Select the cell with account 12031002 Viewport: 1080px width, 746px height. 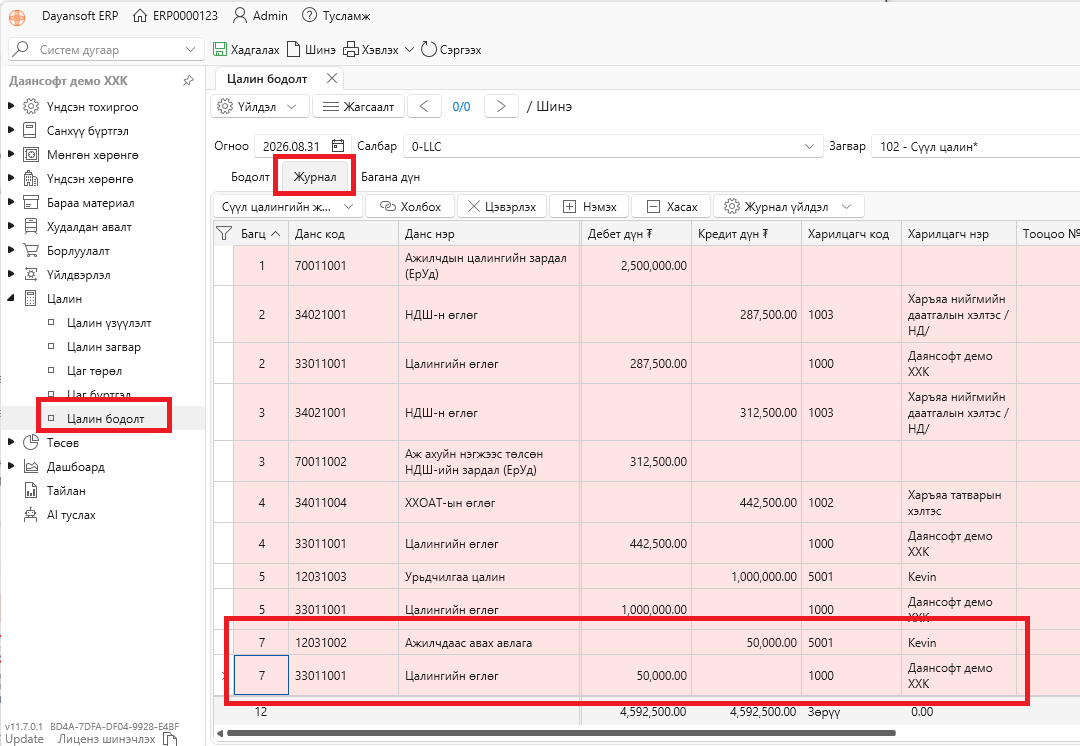pos(343,643)
